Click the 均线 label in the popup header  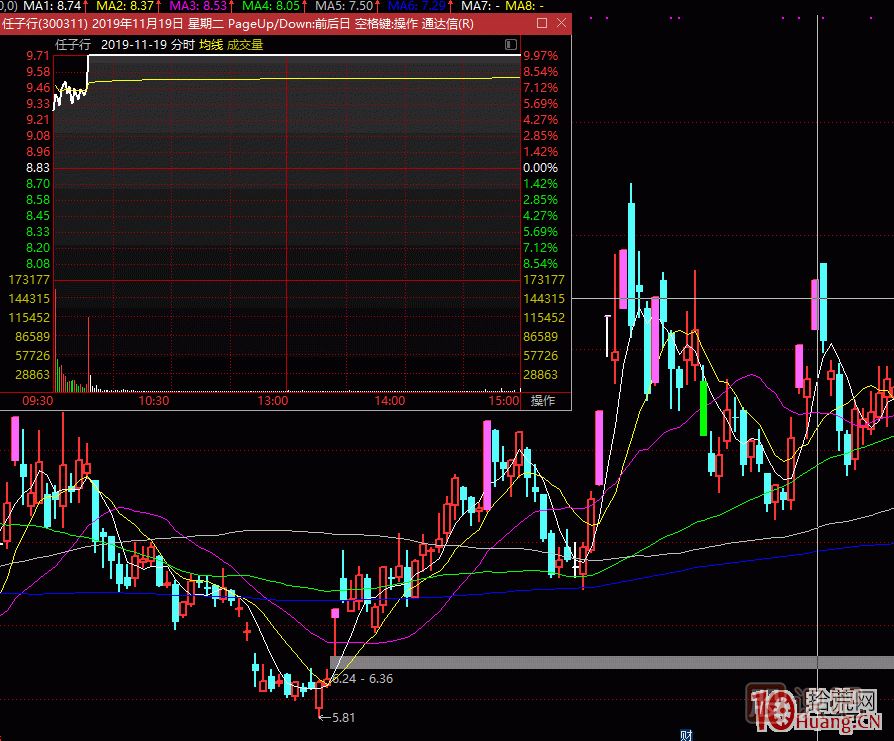point(210,45)
